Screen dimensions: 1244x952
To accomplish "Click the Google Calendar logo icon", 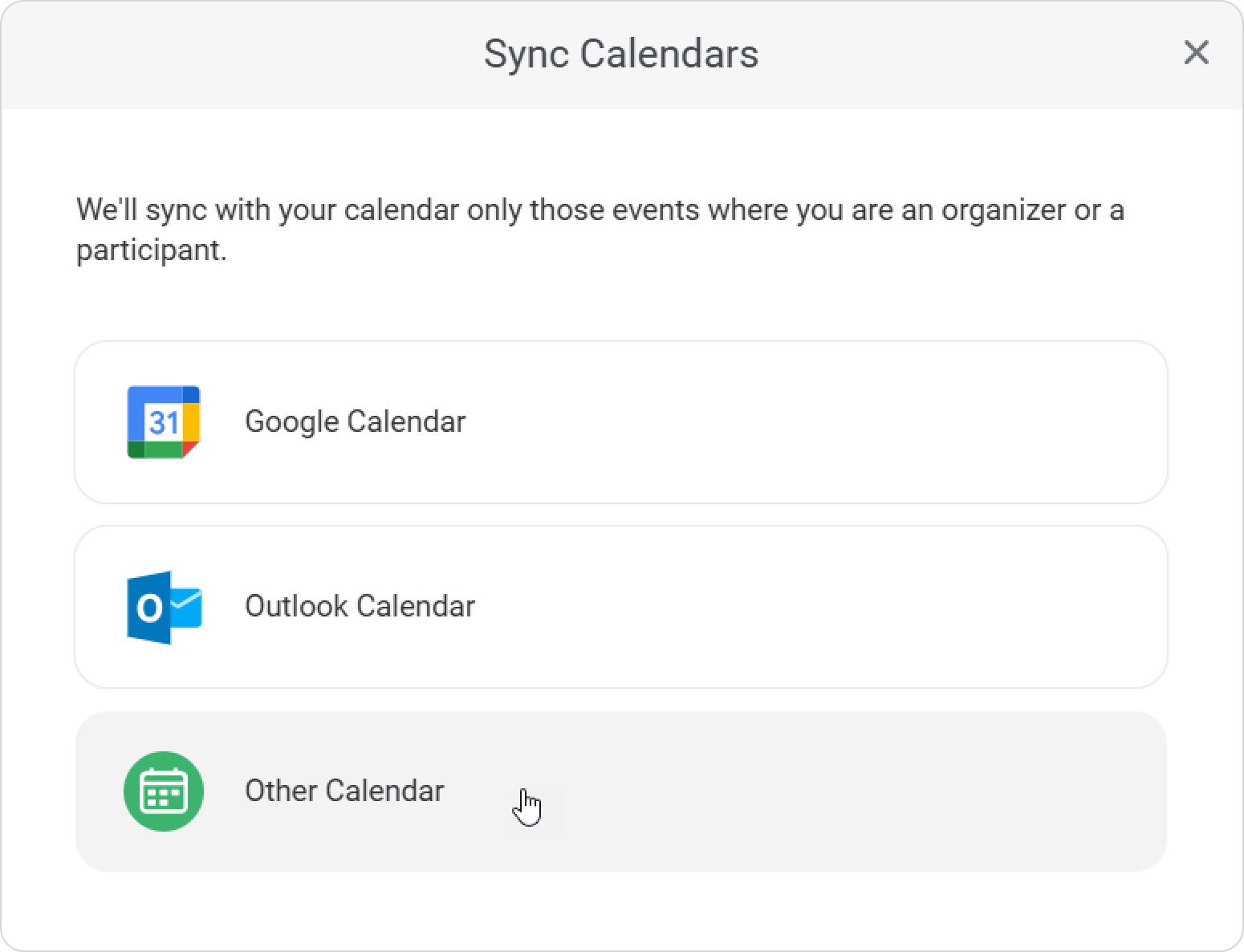I will click(164, 422).
